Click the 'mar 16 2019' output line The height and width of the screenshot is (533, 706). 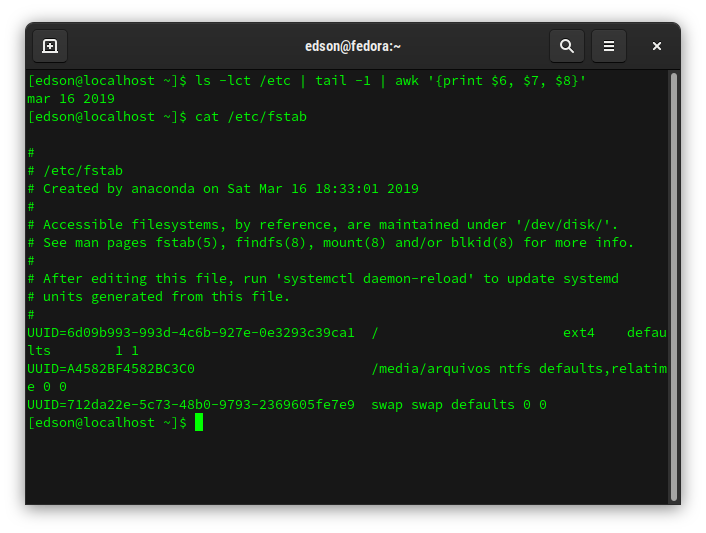(71, 99)
